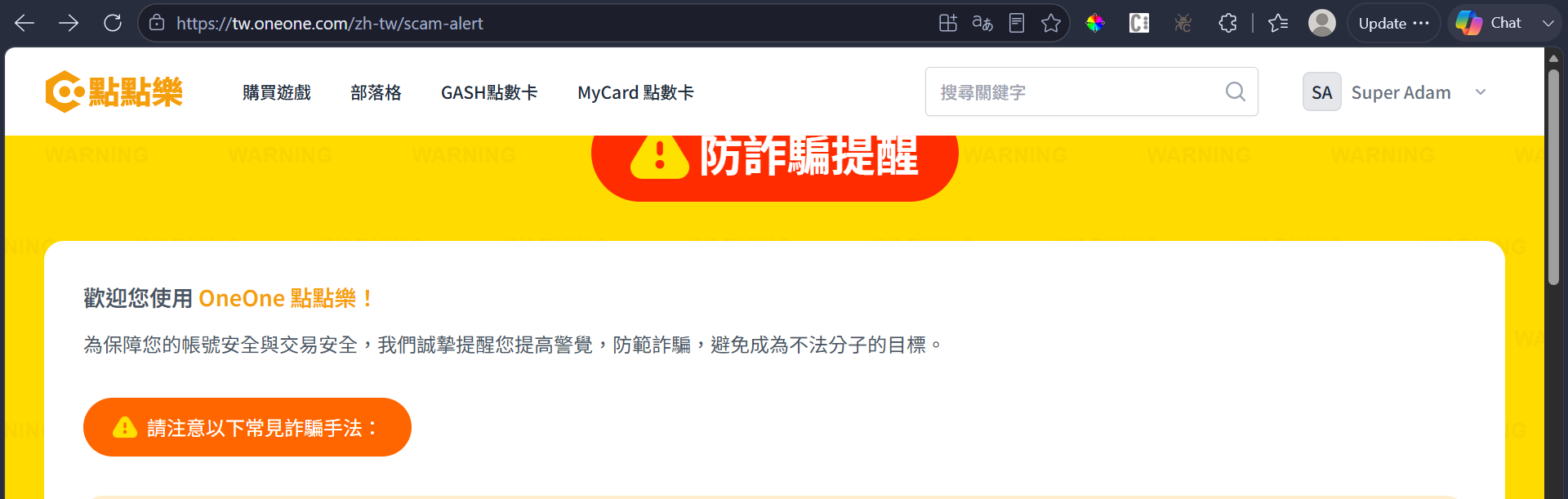
Task: Go forward to the next page
Action: pos(69,23)
